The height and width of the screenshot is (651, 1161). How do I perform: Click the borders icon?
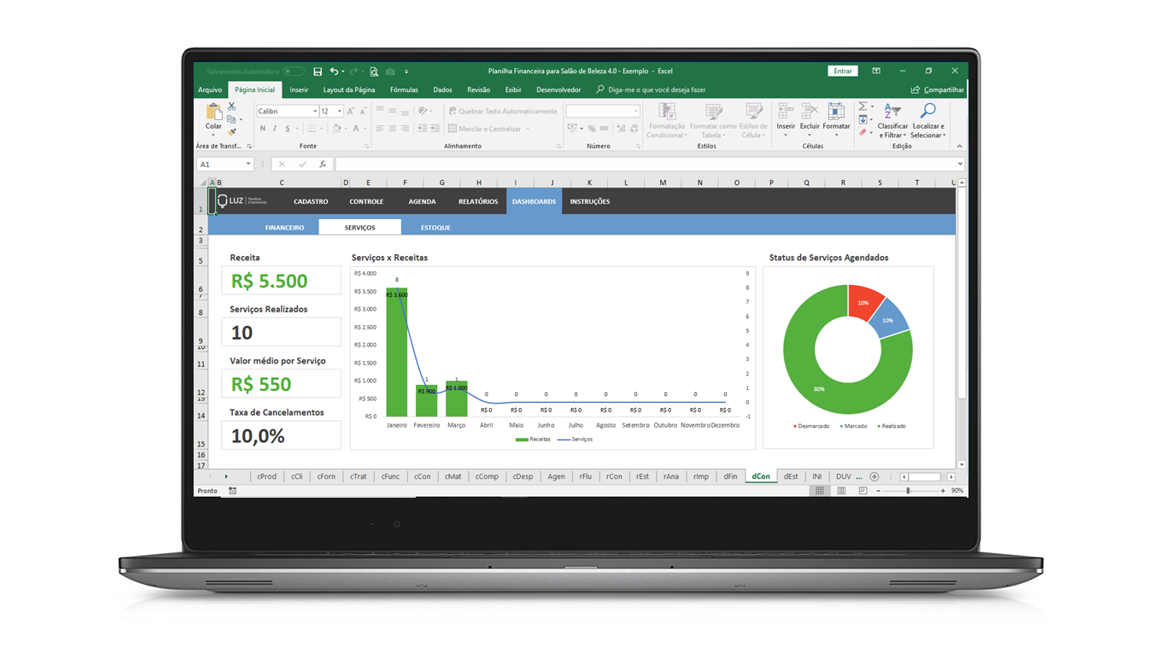[312, 129]
